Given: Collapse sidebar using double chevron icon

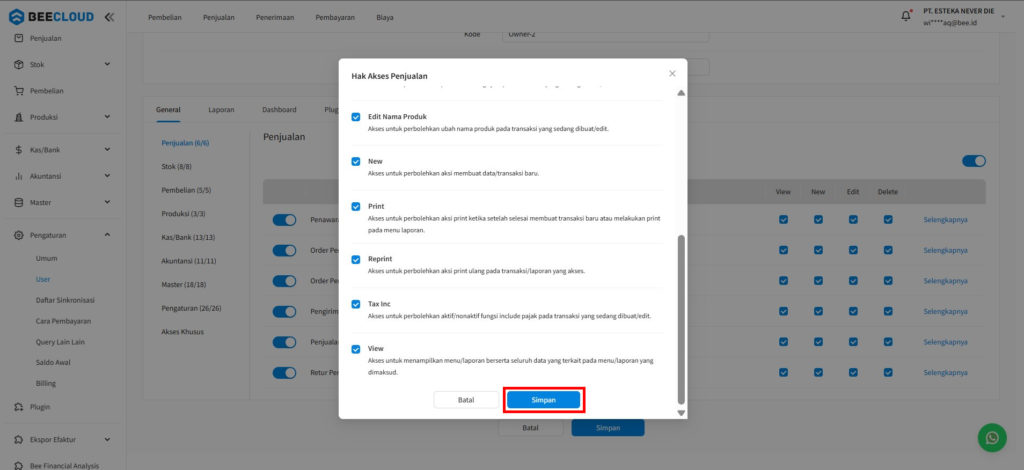Looking at the screenshot, I should [x=109, y=17].
